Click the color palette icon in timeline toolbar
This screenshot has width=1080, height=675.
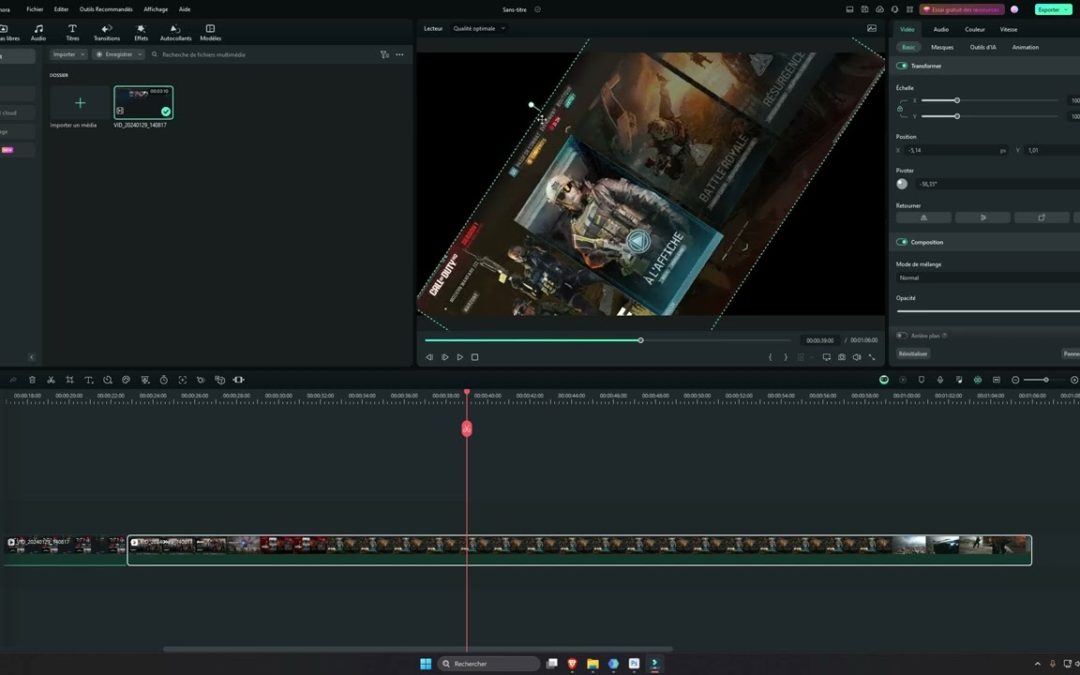126,380
